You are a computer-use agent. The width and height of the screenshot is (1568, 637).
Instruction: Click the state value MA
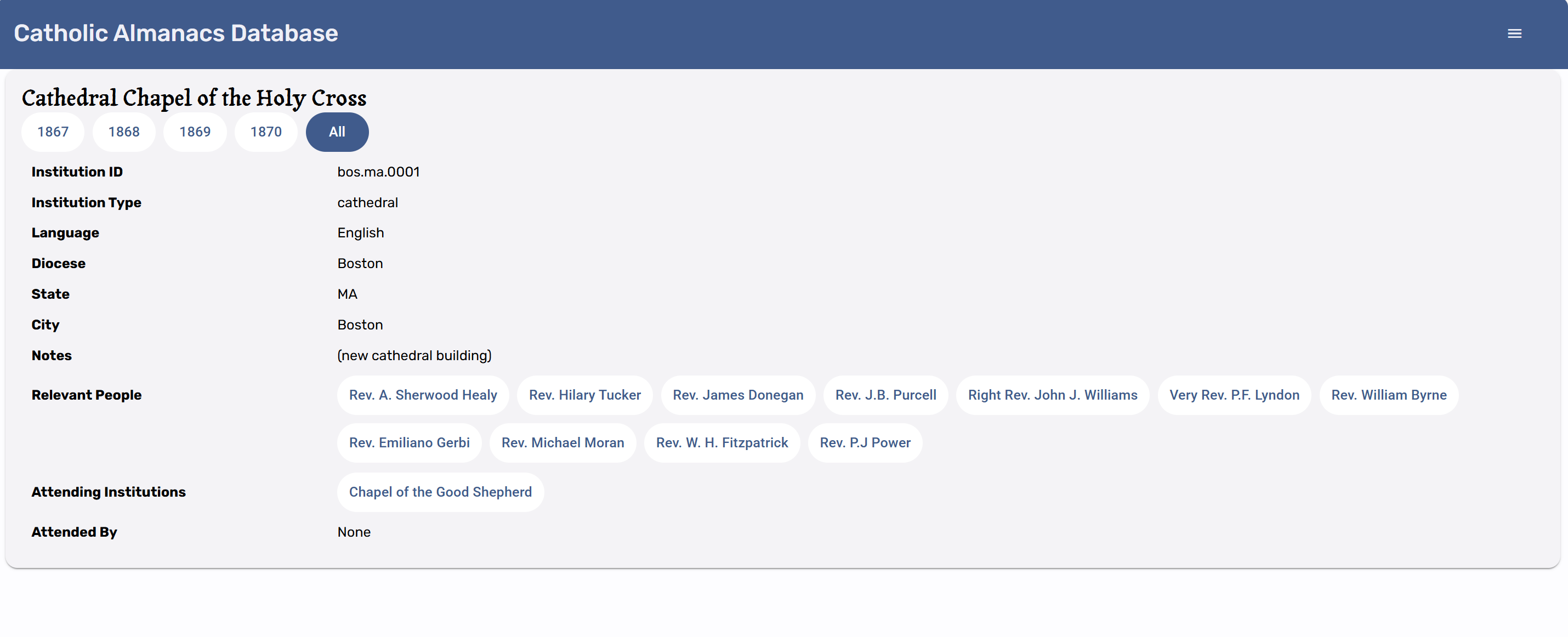(x=348, y=294)
